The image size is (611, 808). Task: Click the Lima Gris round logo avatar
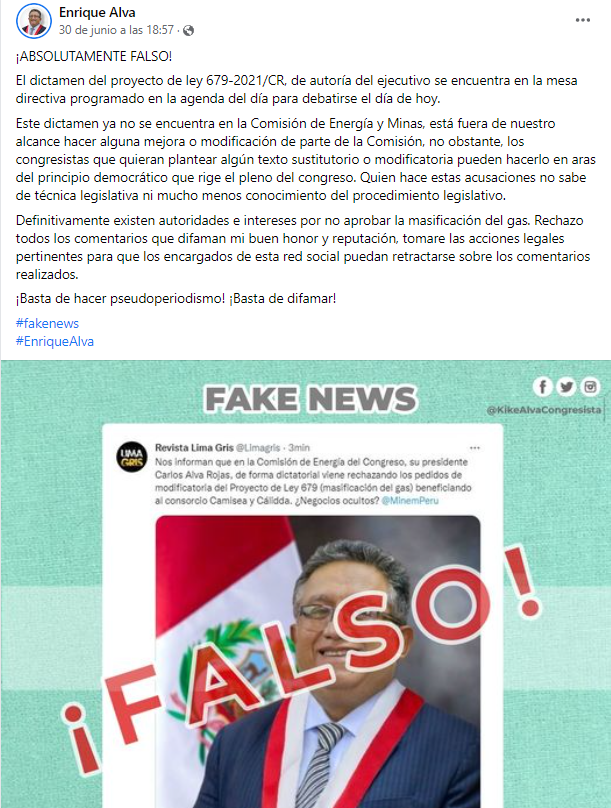131,457
